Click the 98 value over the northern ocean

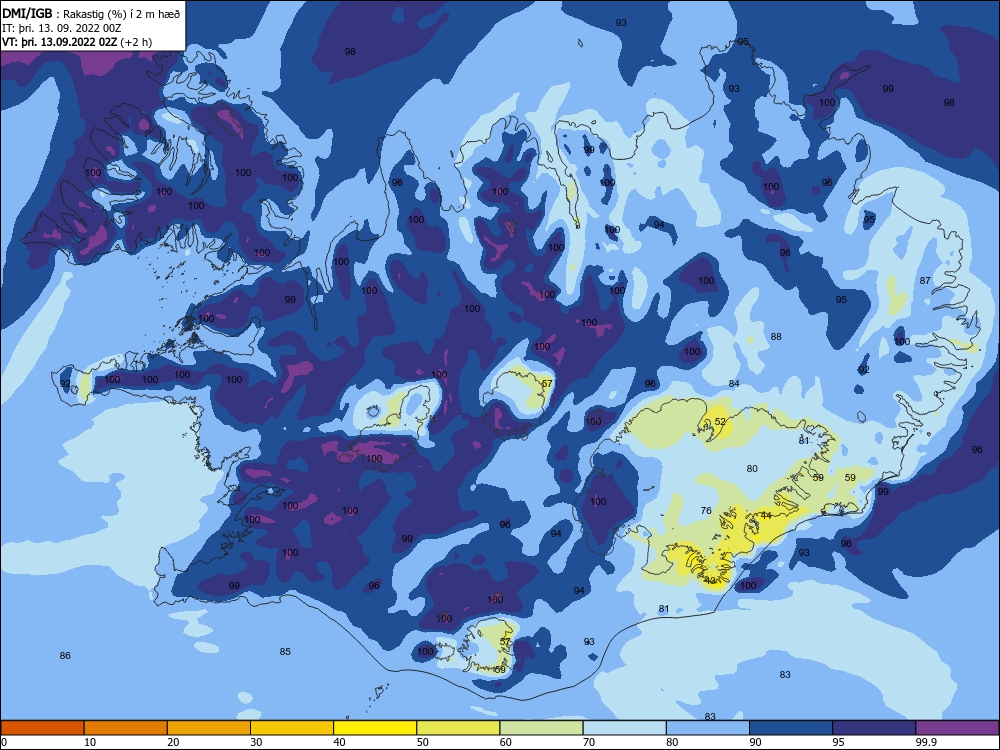350,52
